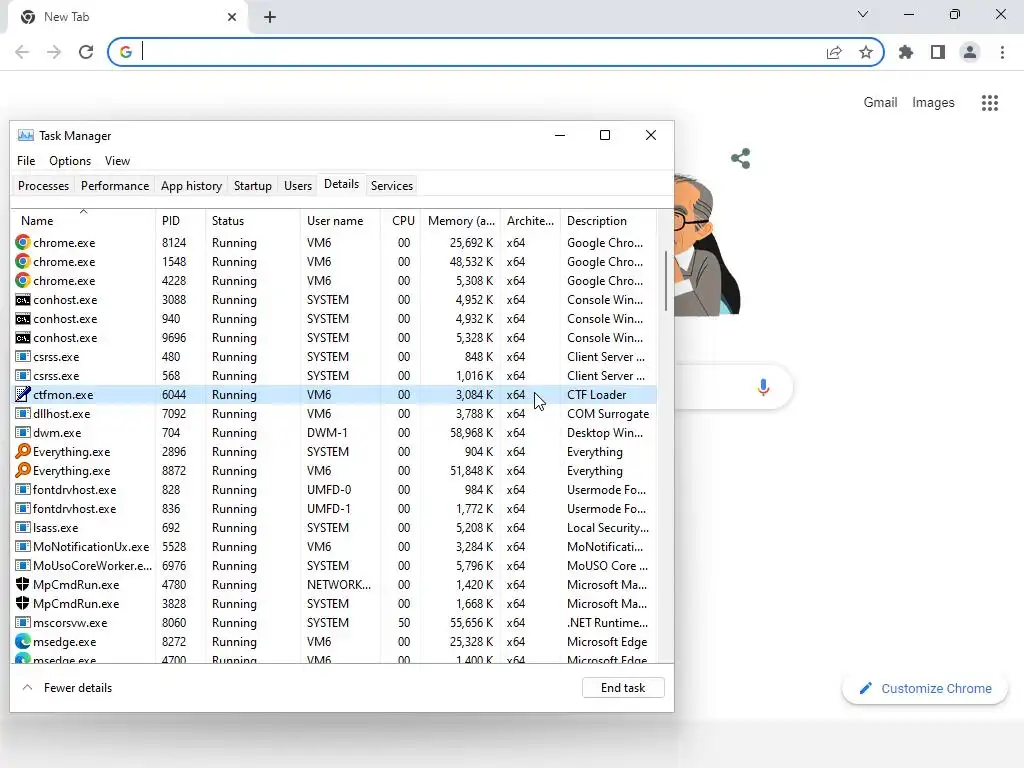1024x768 pixels.
Task: Open Gmail link
Action: (x=880, y=103)
